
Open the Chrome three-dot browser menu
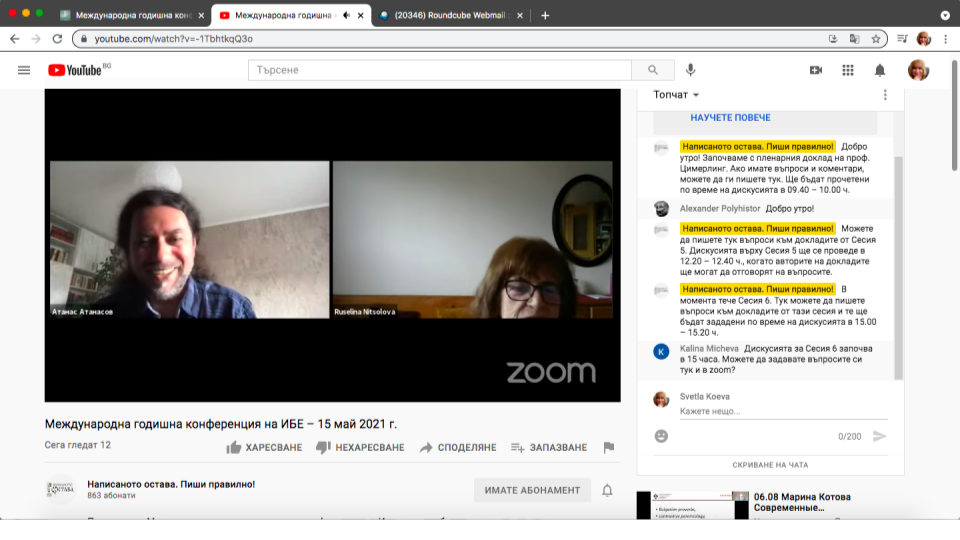tap(946, 39)
